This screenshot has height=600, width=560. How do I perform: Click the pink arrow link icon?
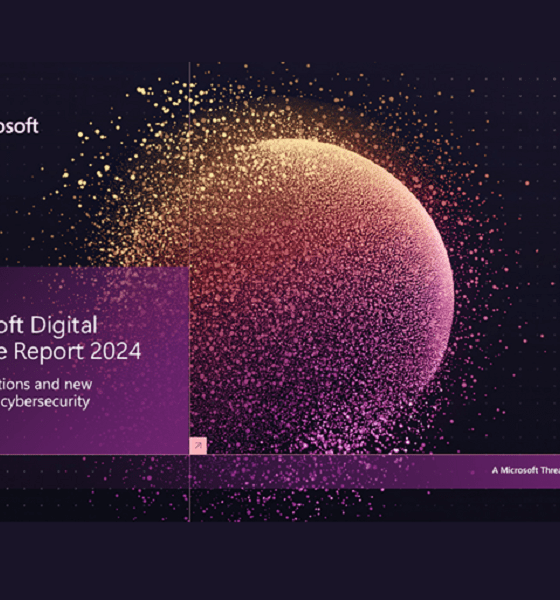click(198, 445)
